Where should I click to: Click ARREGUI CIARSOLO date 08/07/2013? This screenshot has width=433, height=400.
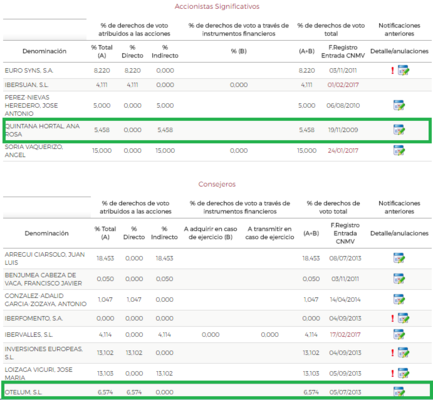point(345,258)
